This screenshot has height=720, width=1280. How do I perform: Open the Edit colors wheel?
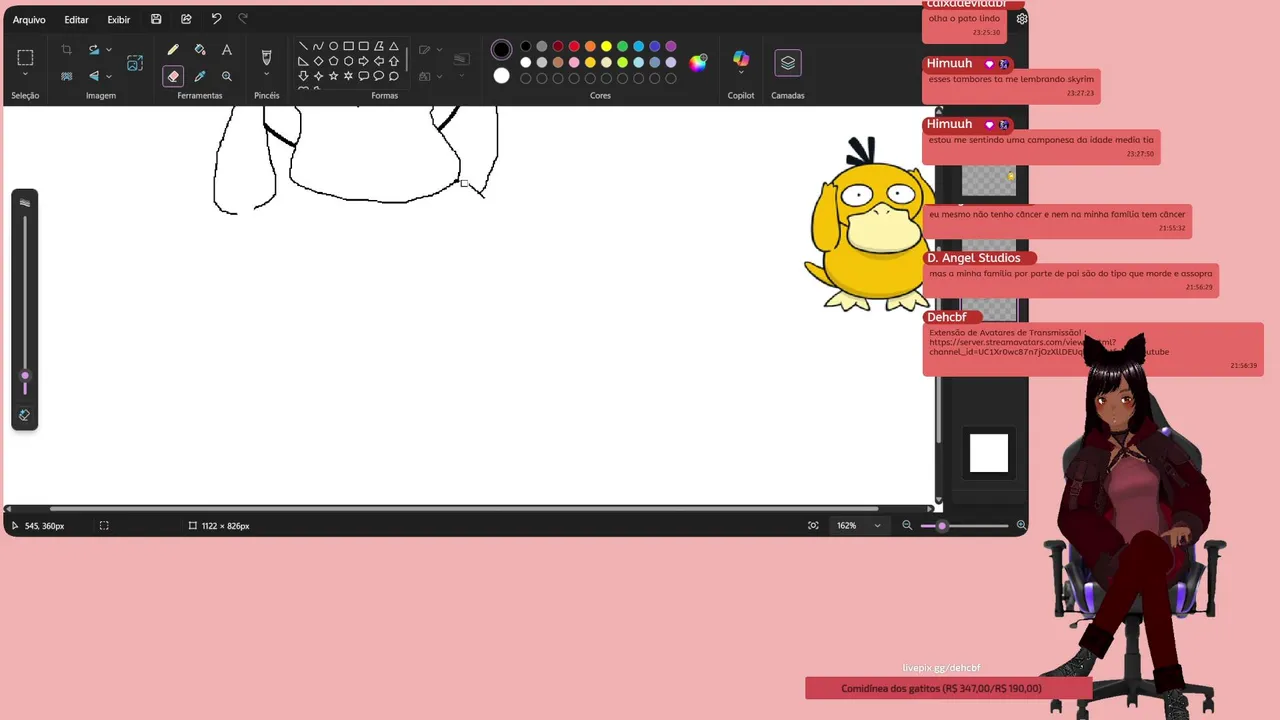(698, 62)
